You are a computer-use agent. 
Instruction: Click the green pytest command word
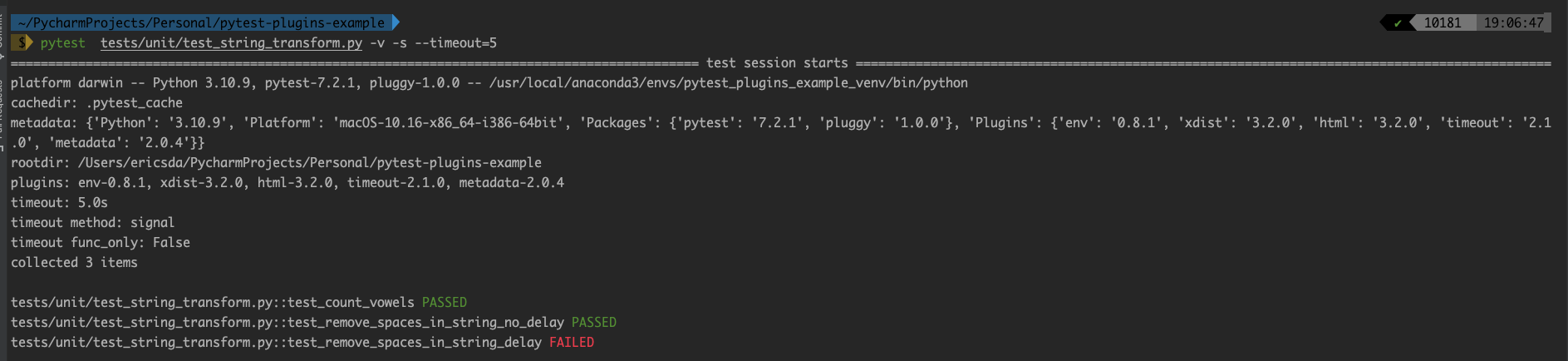coord(62,43)
